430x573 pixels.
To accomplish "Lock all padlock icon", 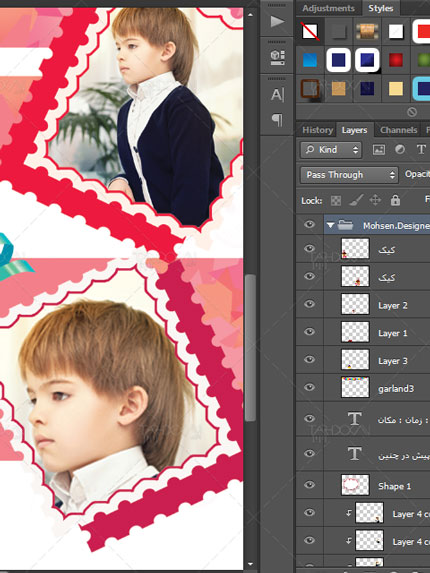I will pyautogui.click(x=395, y=200).
